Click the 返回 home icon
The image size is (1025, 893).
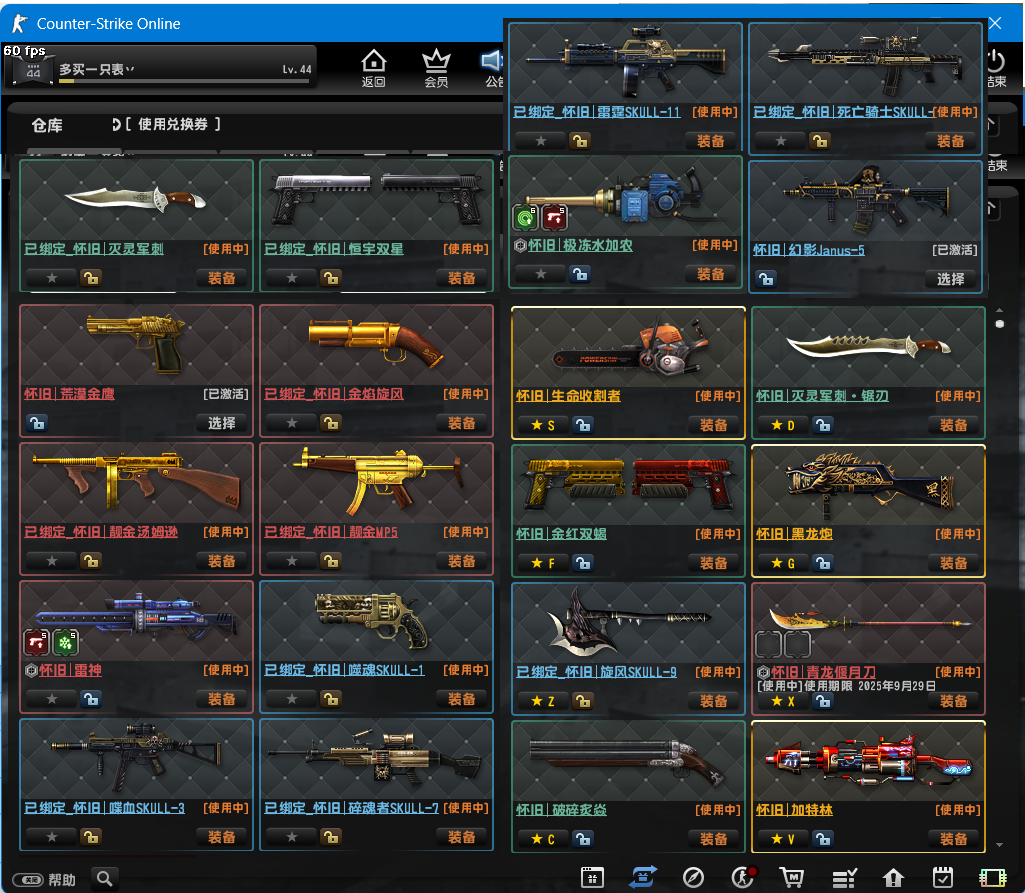(373, 68)
